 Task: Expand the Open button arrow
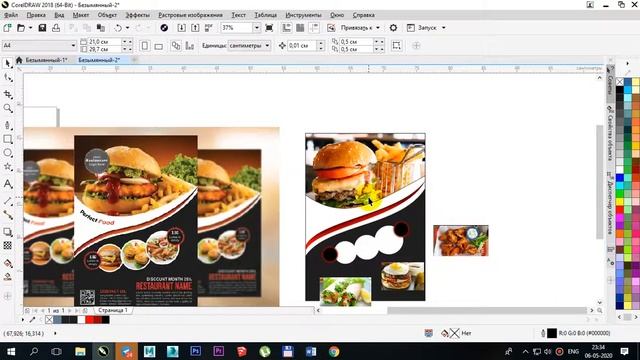pos(30,28)
